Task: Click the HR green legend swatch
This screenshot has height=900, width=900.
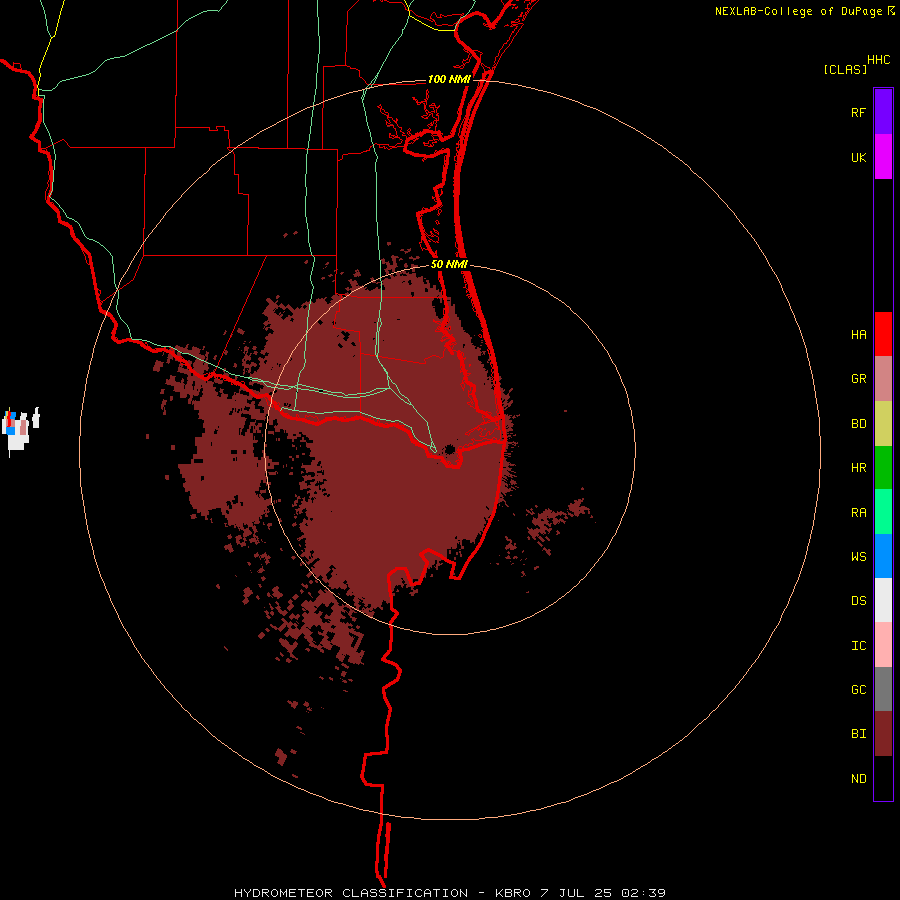Action: point(883,468)
